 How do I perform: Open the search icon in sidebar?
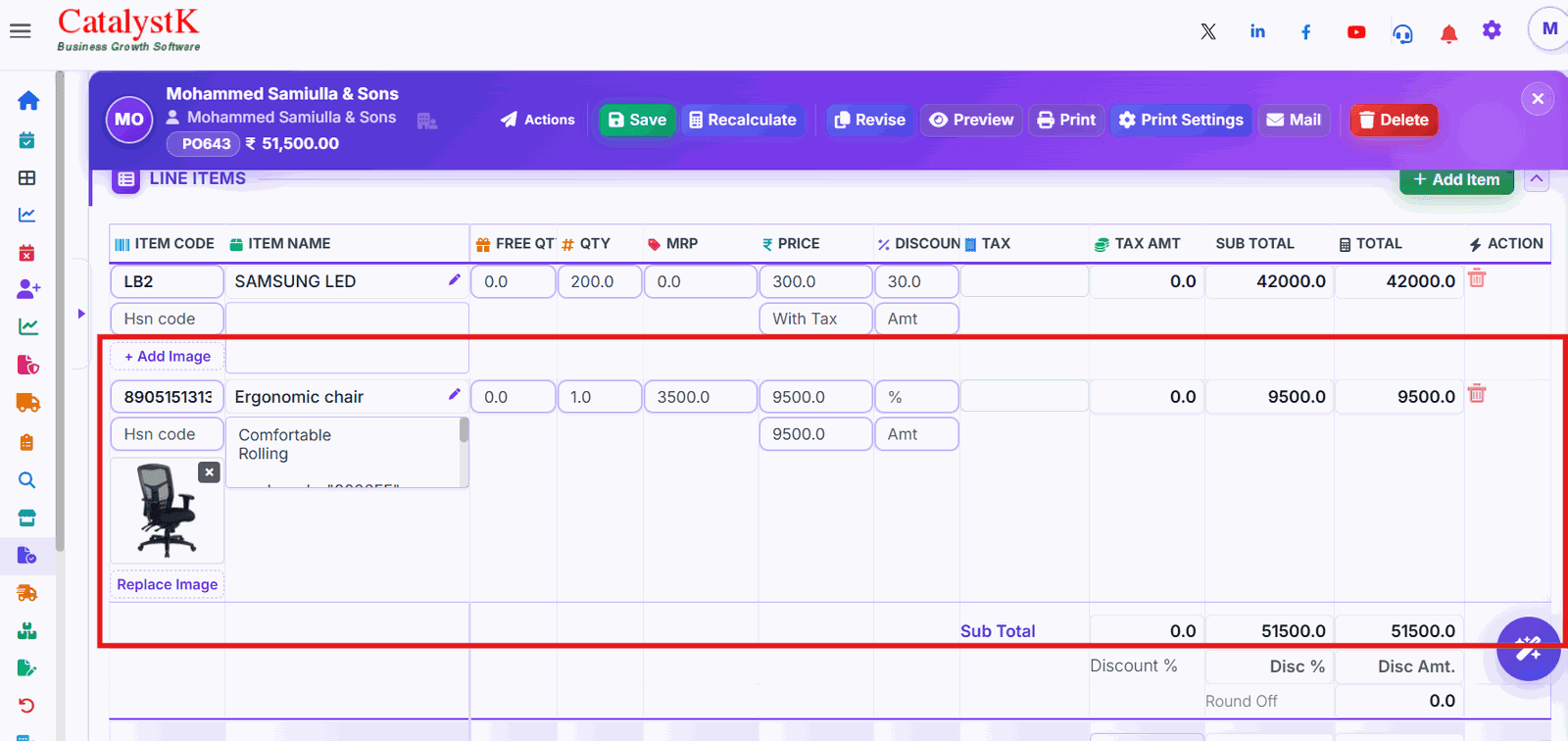[x=27, y=480]
